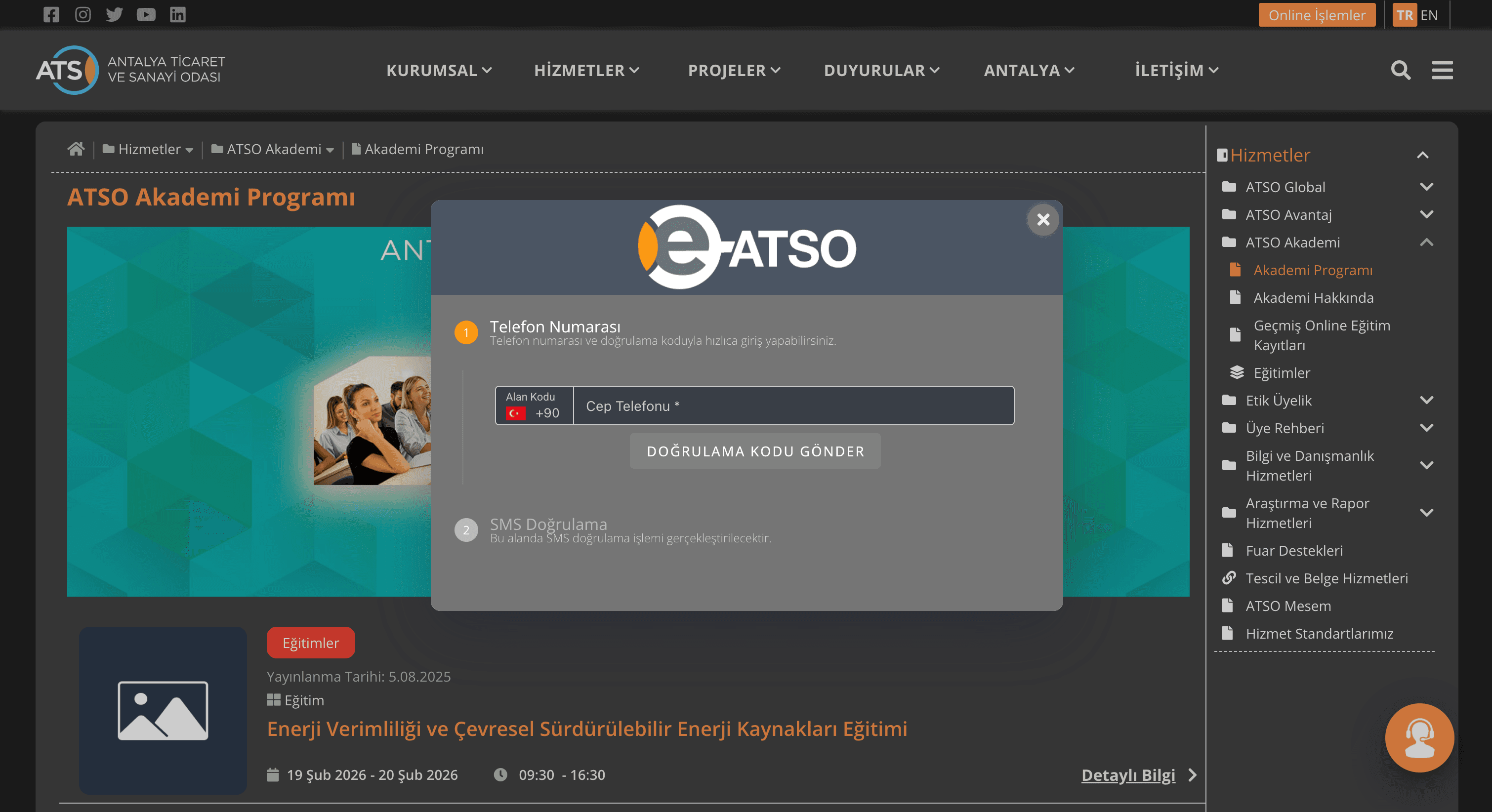The height and width of the screenshot is (812, 1492).
Task: Open the Instagram social icon
Action: (83, 14)
